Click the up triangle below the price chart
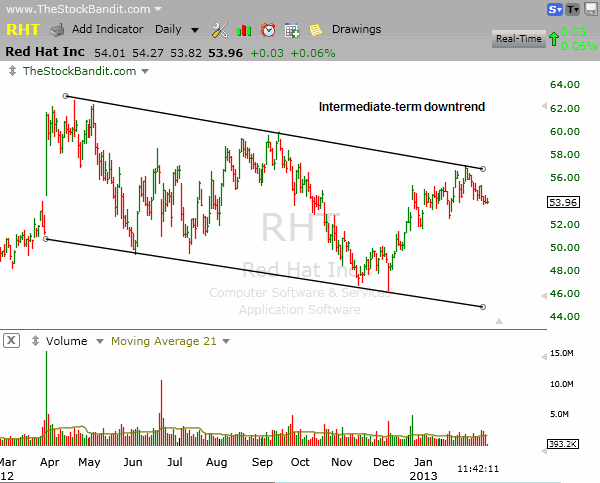The image size is (600, 483). [499, 321]
